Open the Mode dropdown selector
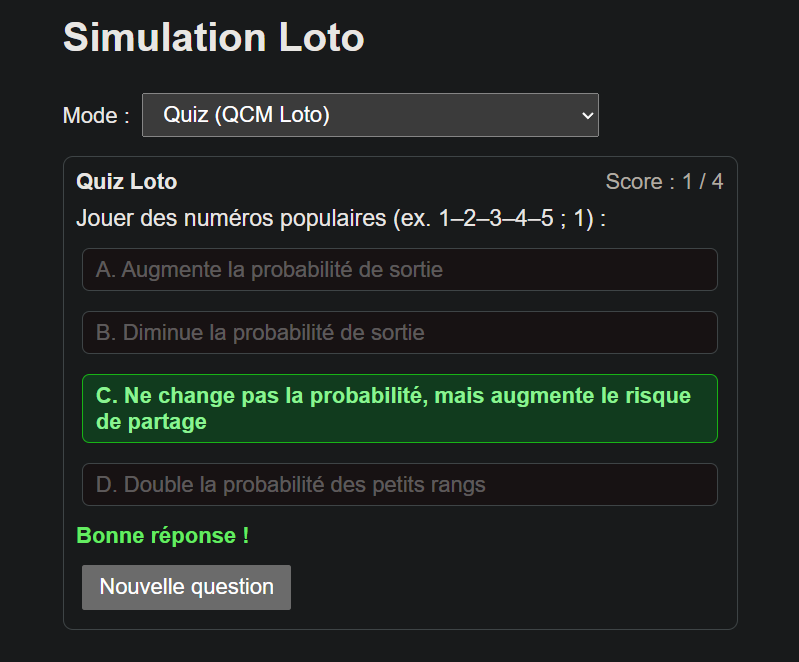799x662 pixels. 370,115
